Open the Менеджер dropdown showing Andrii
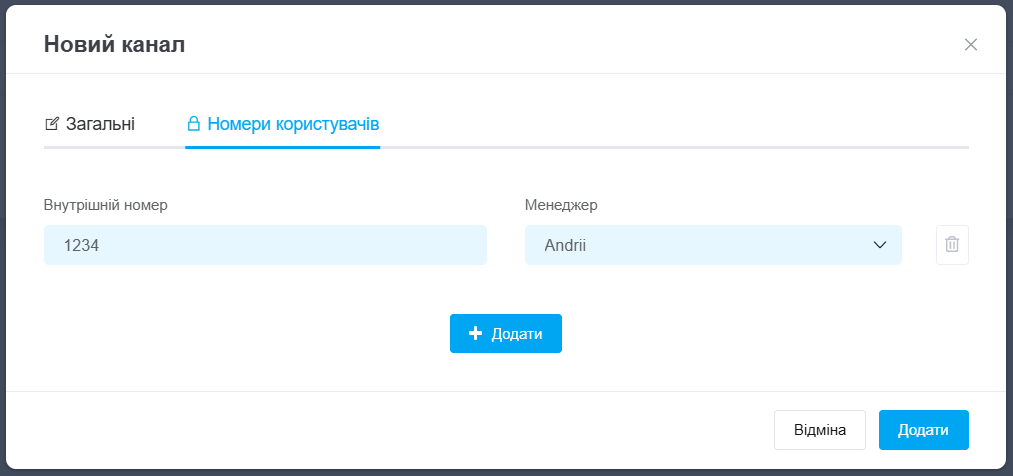The image size is (1013, 476). (712, 245)
